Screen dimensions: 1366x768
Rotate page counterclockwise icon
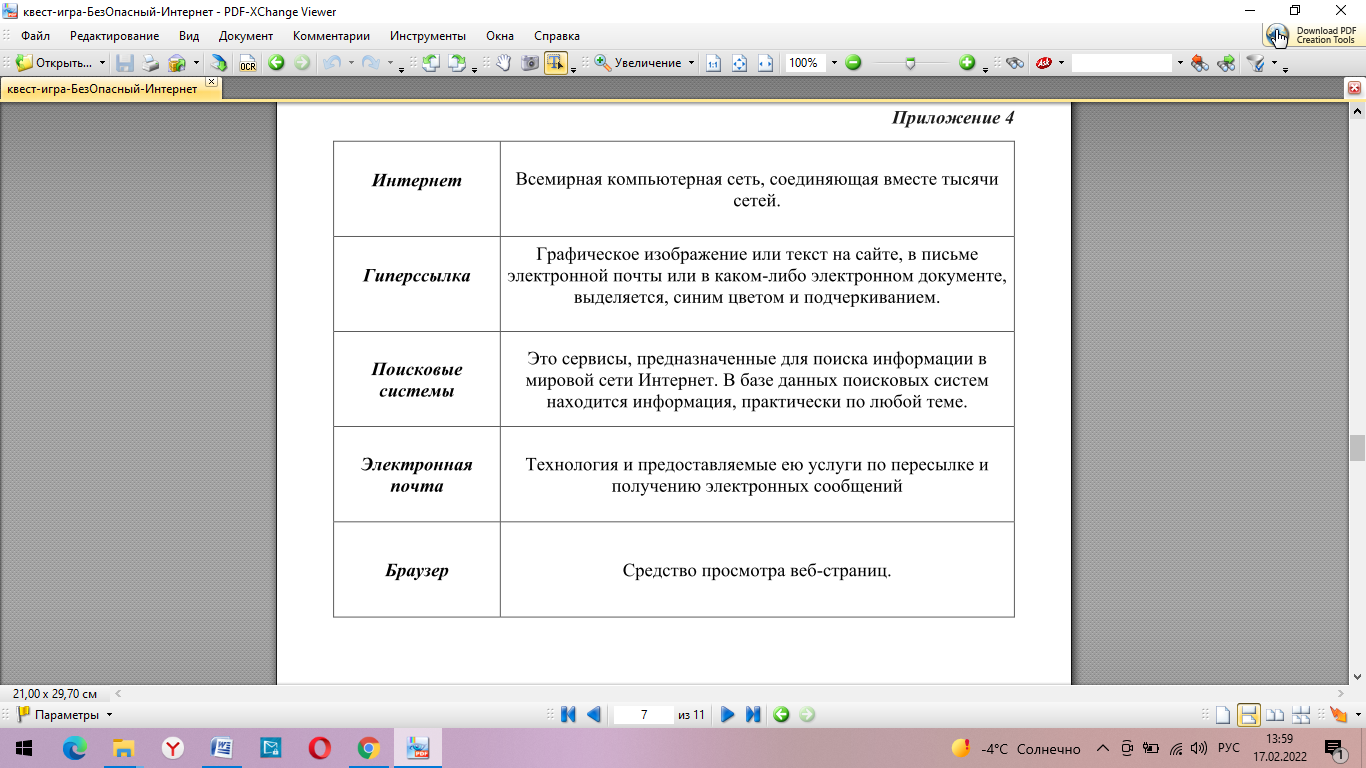pos(431,63)
